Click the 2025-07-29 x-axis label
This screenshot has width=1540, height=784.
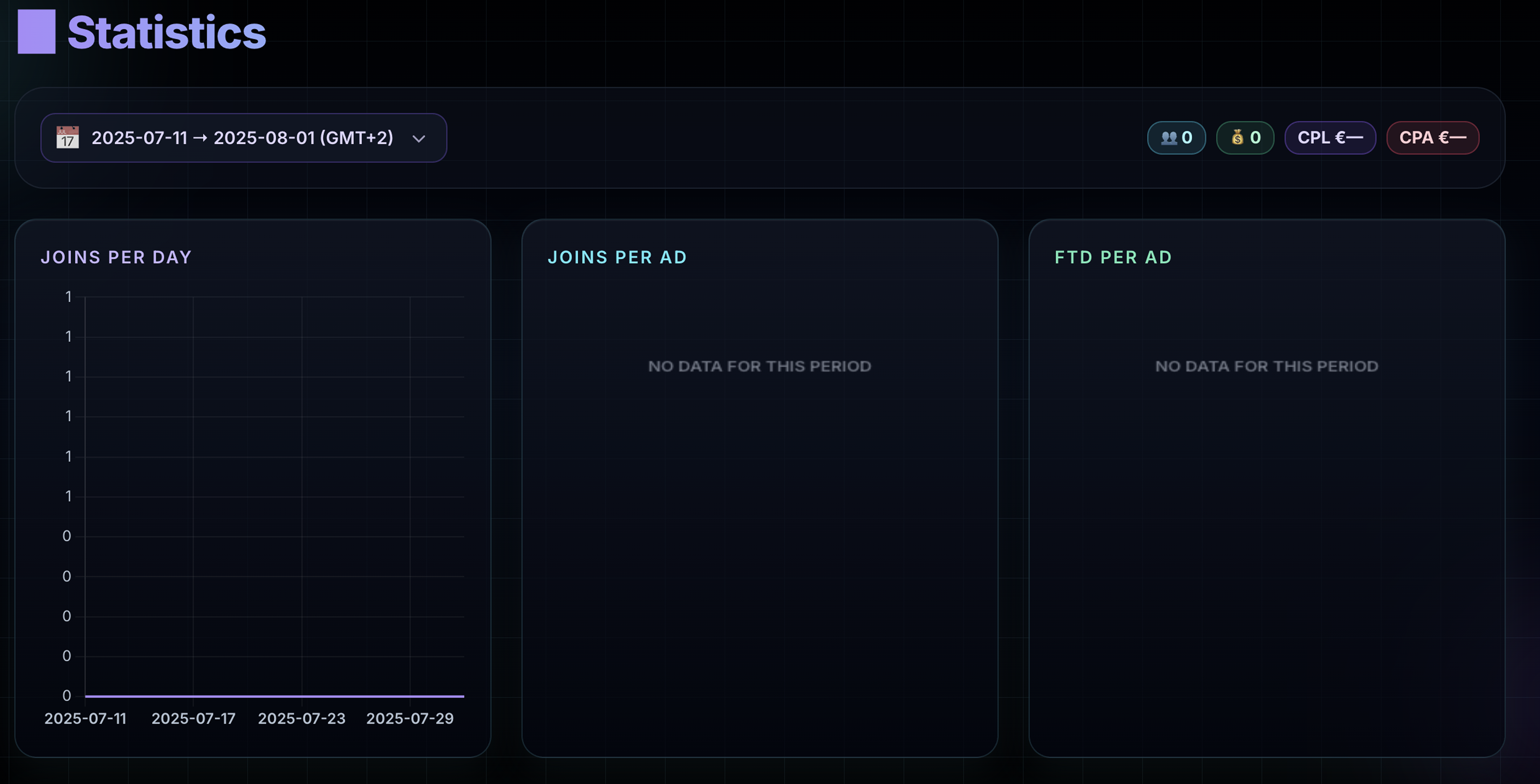tap(410, 719)
